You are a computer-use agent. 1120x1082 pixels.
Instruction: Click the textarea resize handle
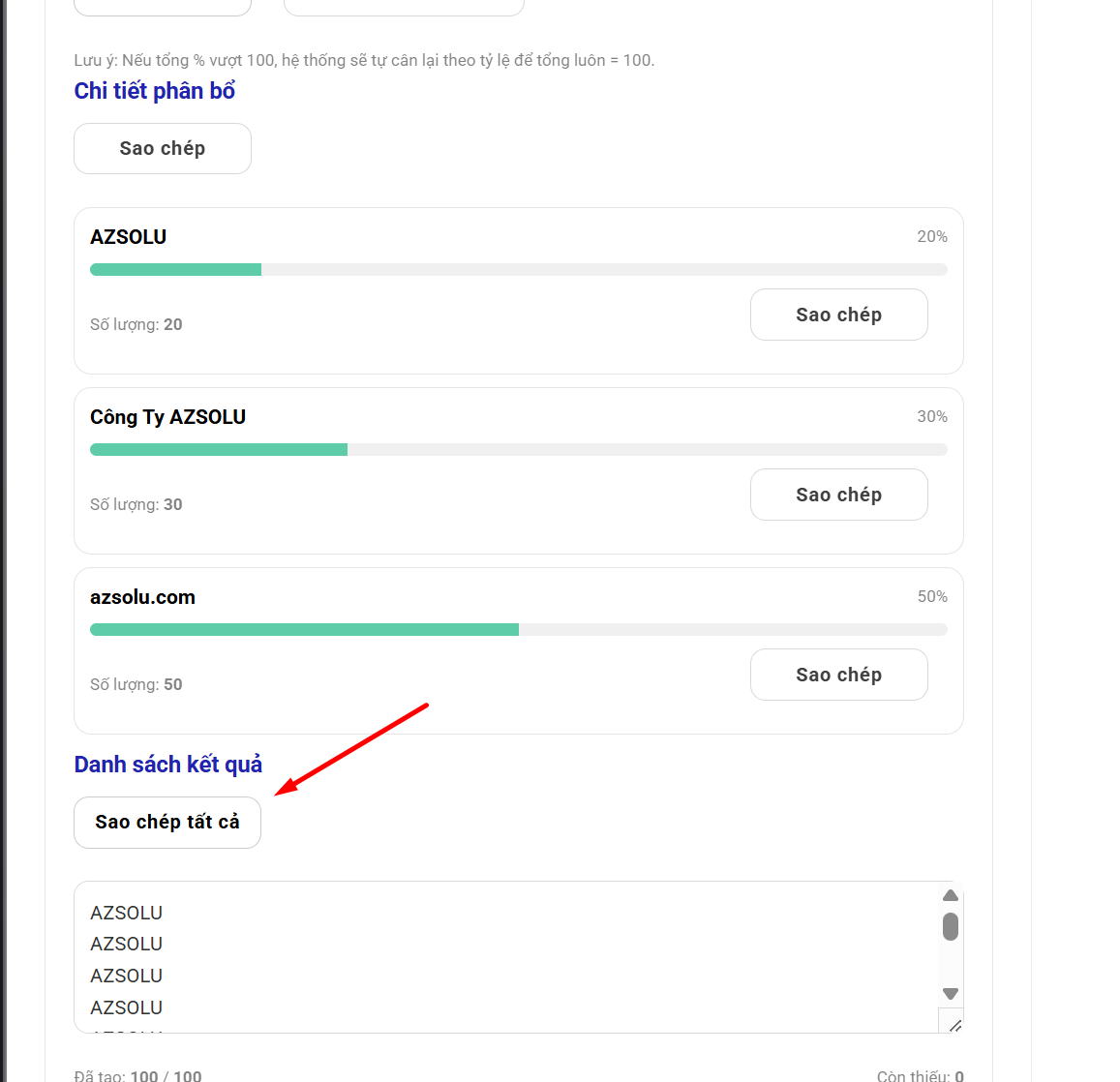point(955,1025)
